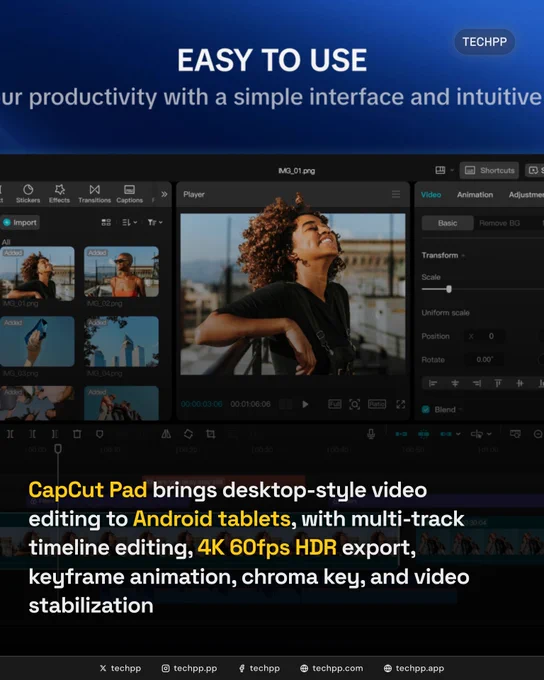This screenshot has height=680, width=544.
Task: Open the Stickers panel
Action: point(28,193)
